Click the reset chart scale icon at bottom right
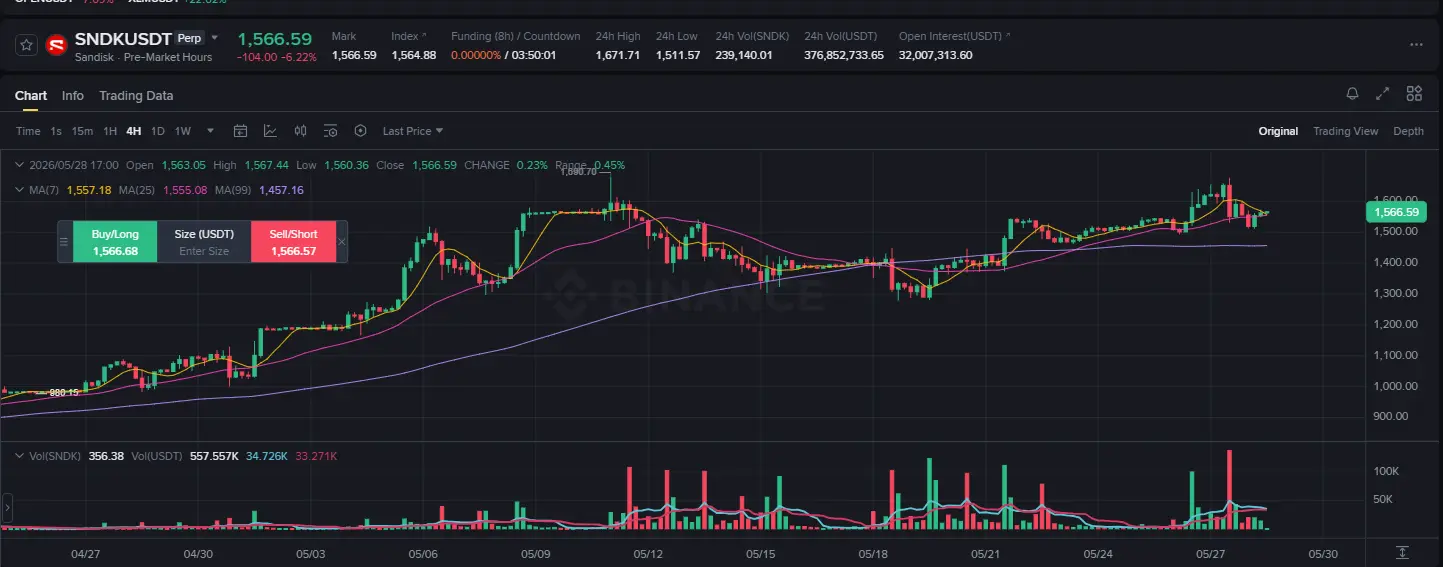 coord(1403,552)
